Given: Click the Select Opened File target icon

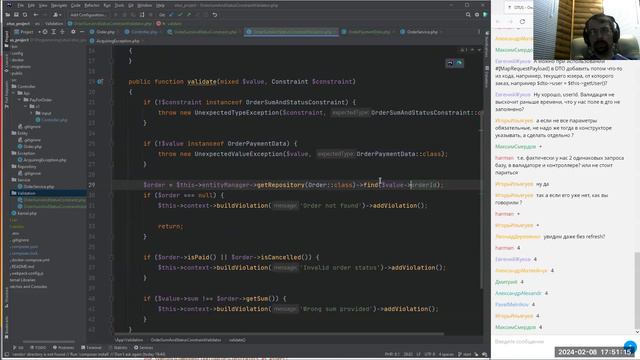Looking at the screenshot, I should click(x=45, y=32).
